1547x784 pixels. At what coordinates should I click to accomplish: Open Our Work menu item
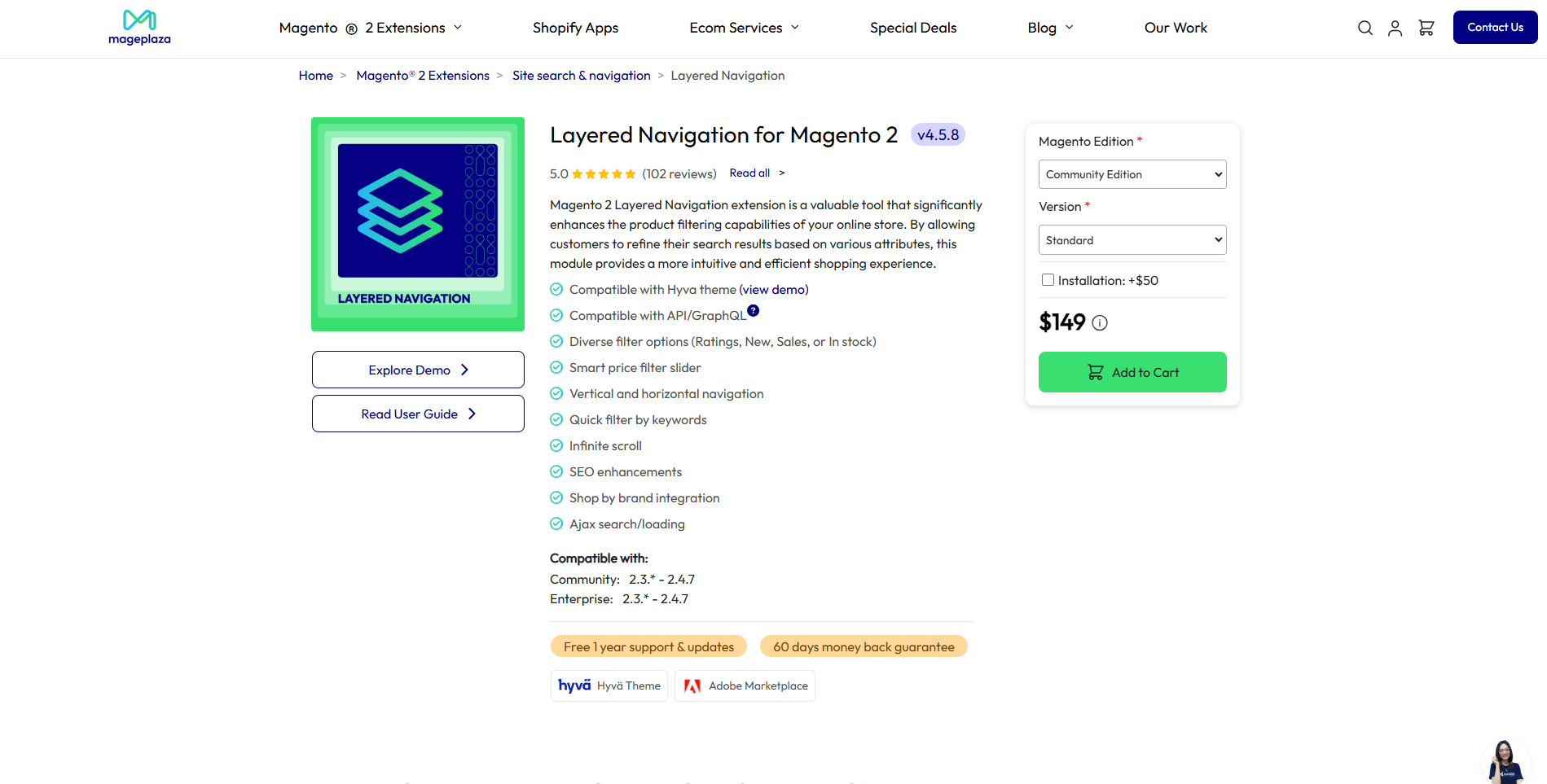(1176, 28)
